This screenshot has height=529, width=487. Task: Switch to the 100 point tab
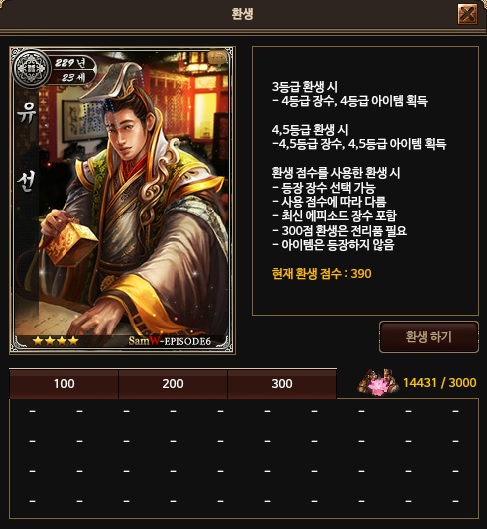pyautogui.click(x=64, y=384)
